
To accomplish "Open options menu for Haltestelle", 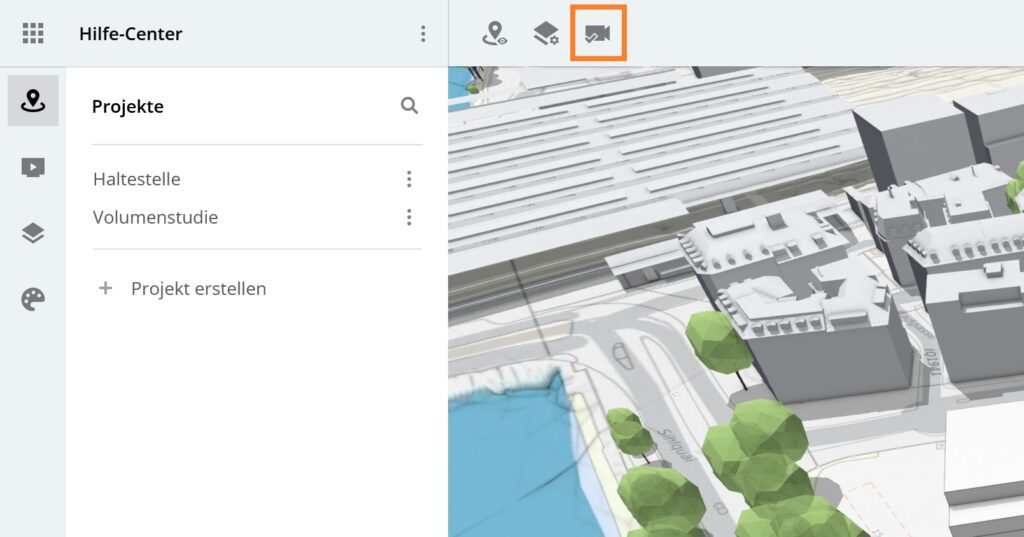I will [x=408, y=179].
